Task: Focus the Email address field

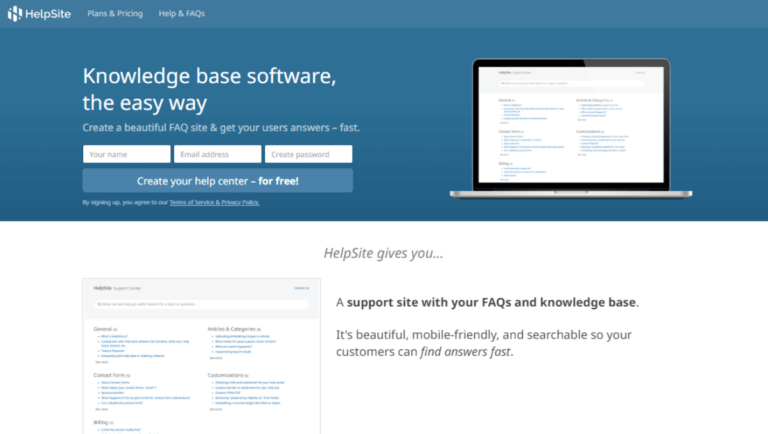Action: [217, 154]
